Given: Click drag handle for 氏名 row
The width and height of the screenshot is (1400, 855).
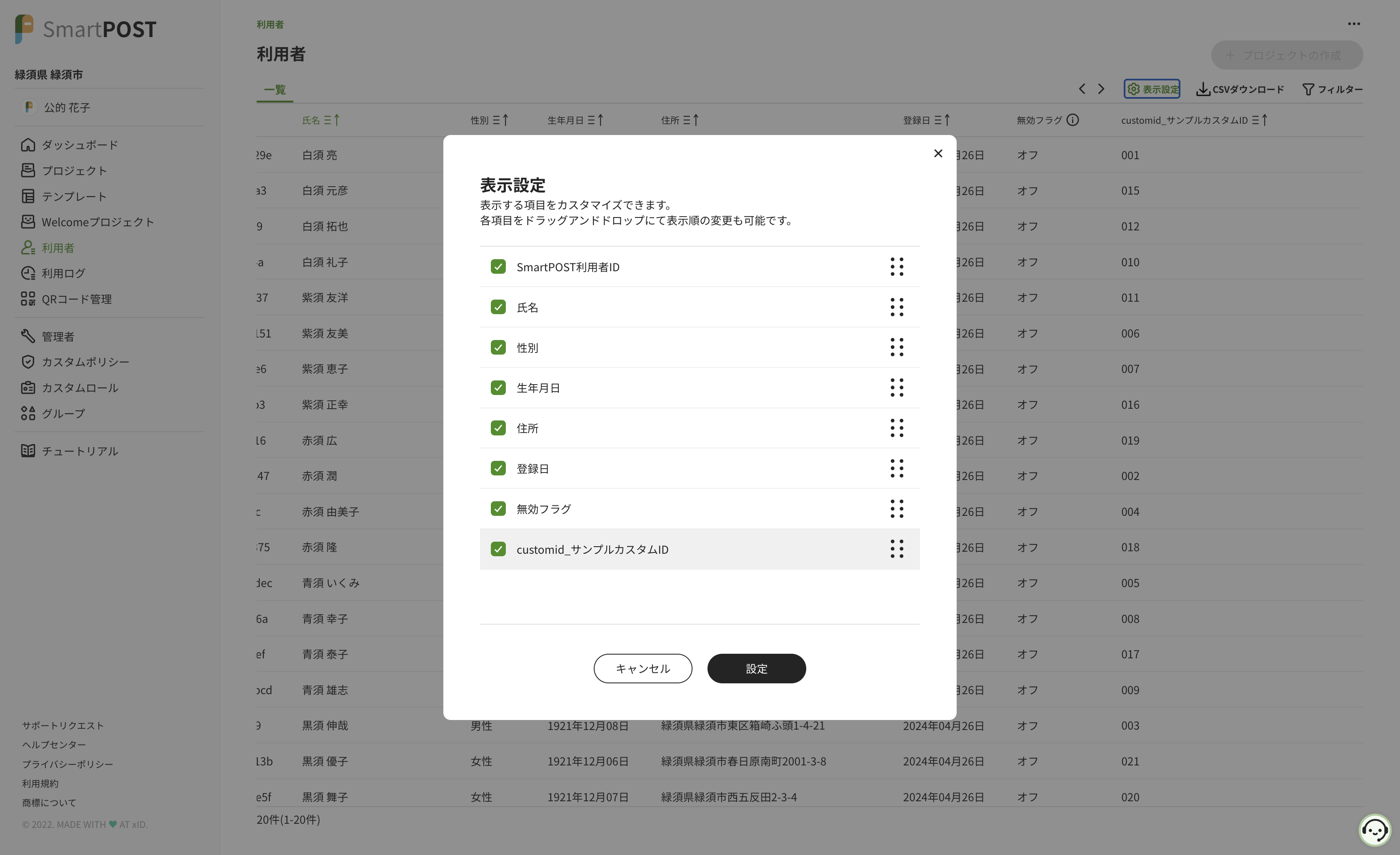Looking at the screenshot, I should pyautogui.click(x=897, y=307).
